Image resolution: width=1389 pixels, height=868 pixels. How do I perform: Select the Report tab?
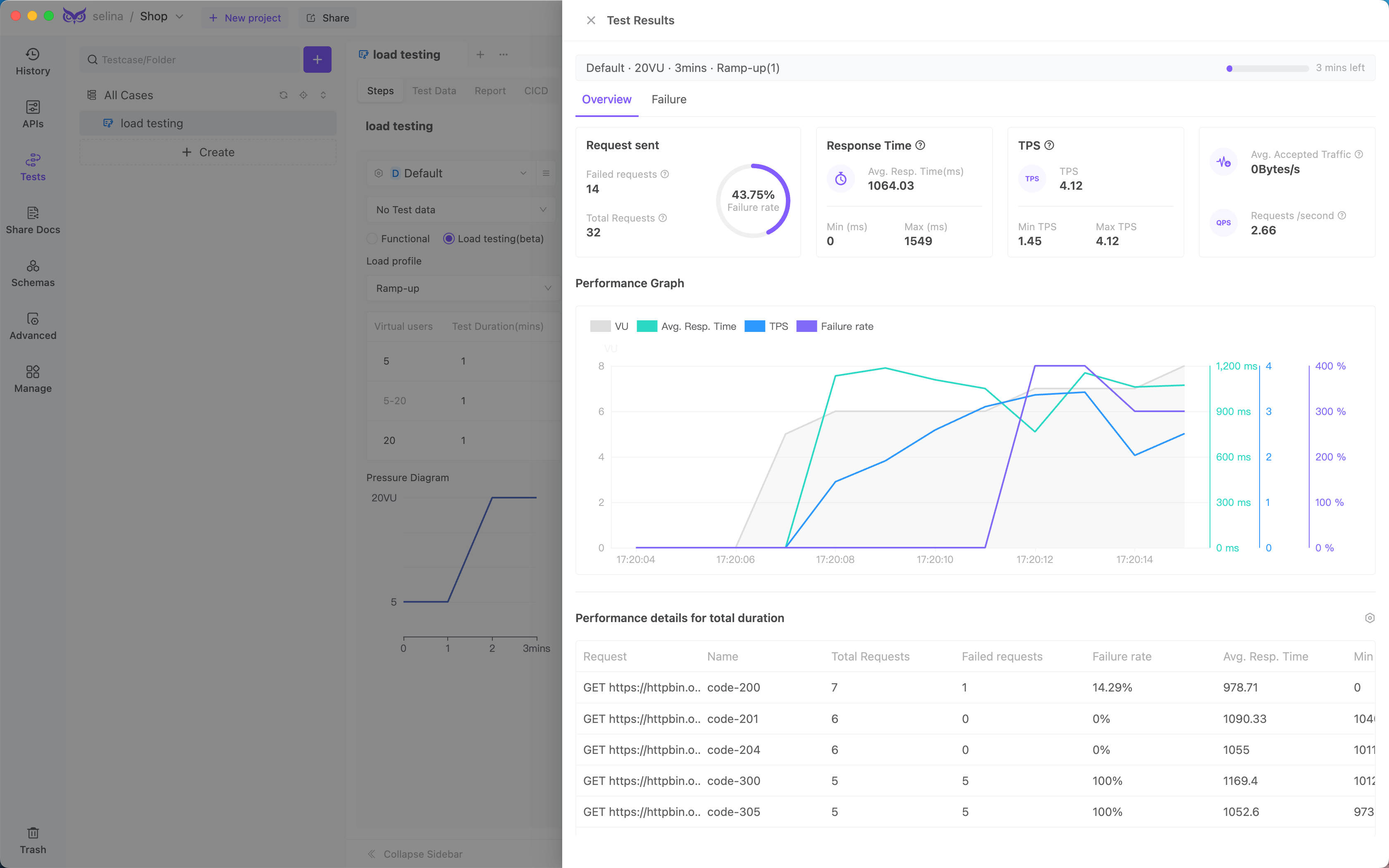click(490, 91)
